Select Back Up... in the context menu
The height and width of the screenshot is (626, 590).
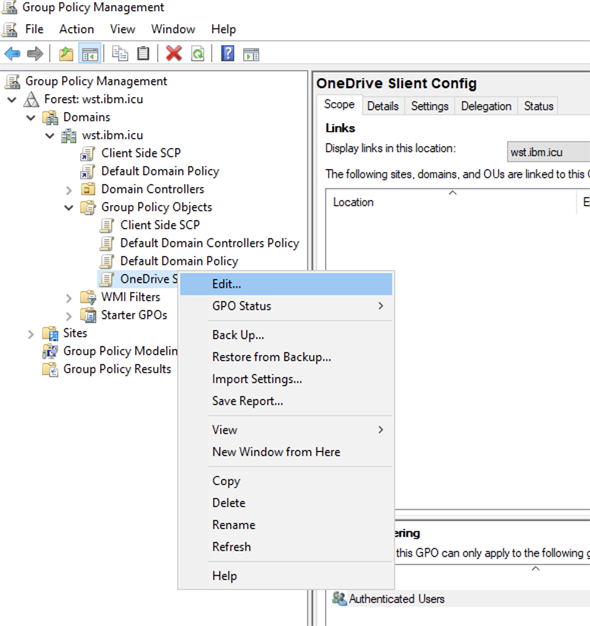[286, 335]
